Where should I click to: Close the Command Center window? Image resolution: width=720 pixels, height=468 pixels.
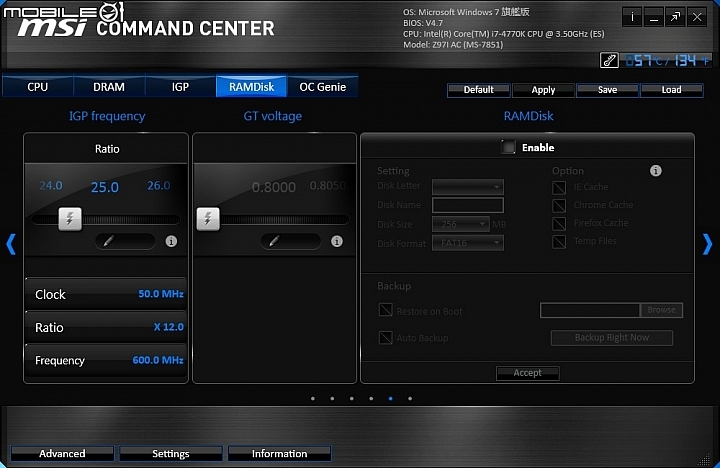click(x=697, y=17)
